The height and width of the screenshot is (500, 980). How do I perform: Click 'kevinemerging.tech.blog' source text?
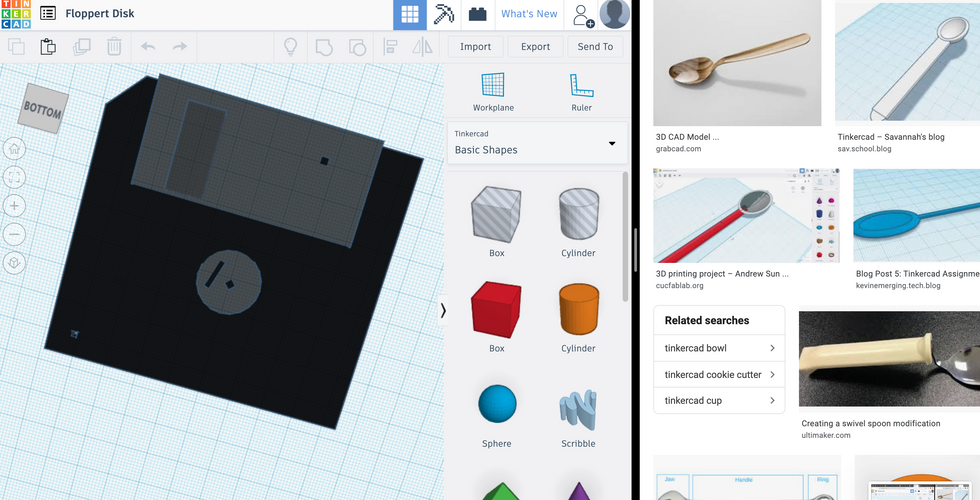pyautogui.click(x=898, y=286)
